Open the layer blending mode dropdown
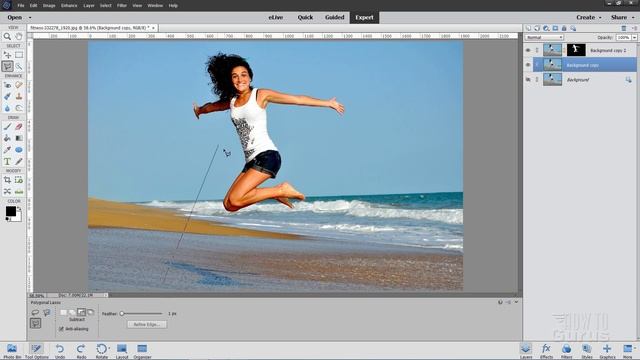 coord(544,37)
